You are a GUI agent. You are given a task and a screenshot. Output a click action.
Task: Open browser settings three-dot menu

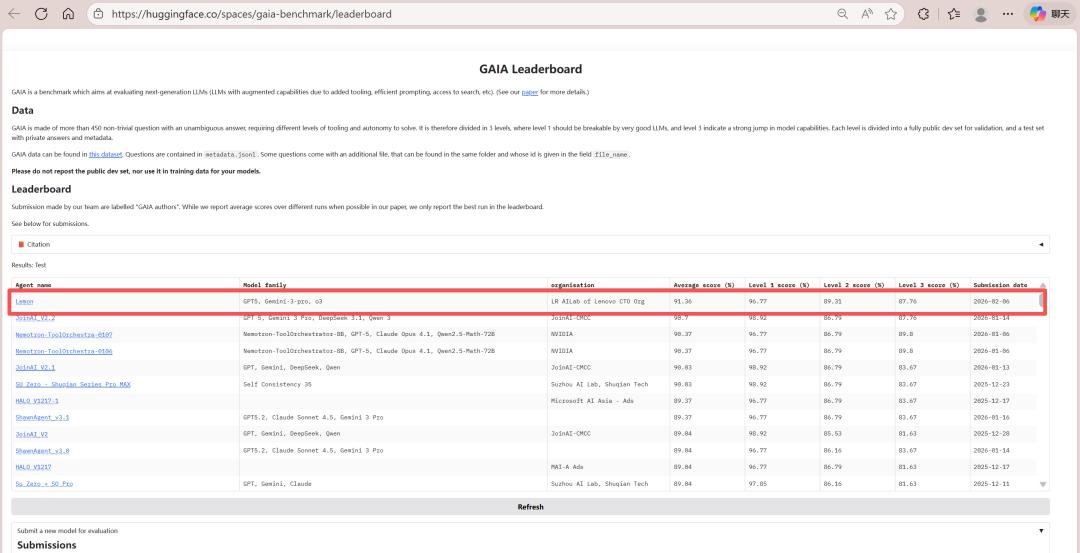point(1007,14)
